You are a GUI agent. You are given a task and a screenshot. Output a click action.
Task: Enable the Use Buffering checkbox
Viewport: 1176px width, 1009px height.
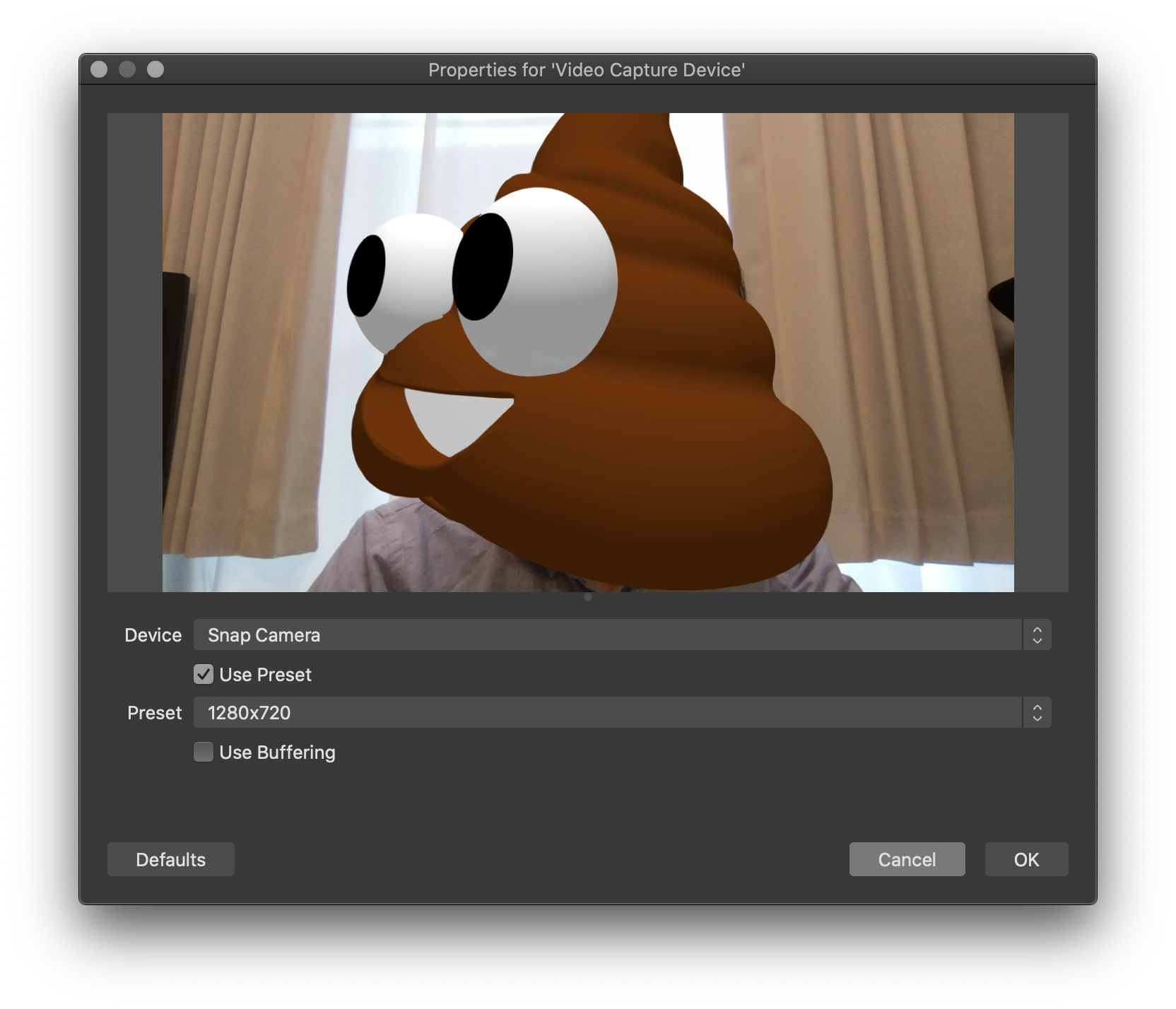tap(204, 752)
